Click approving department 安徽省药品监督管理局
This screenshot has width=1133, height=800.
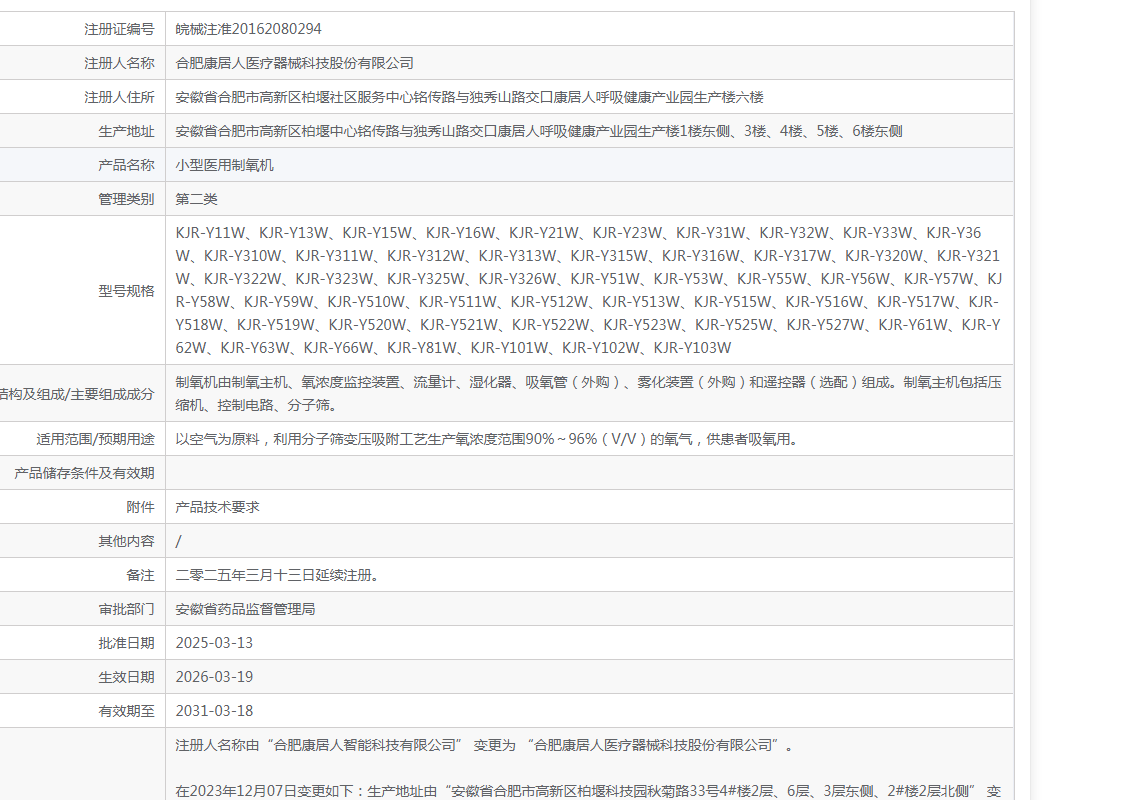(x=245, y=608)
